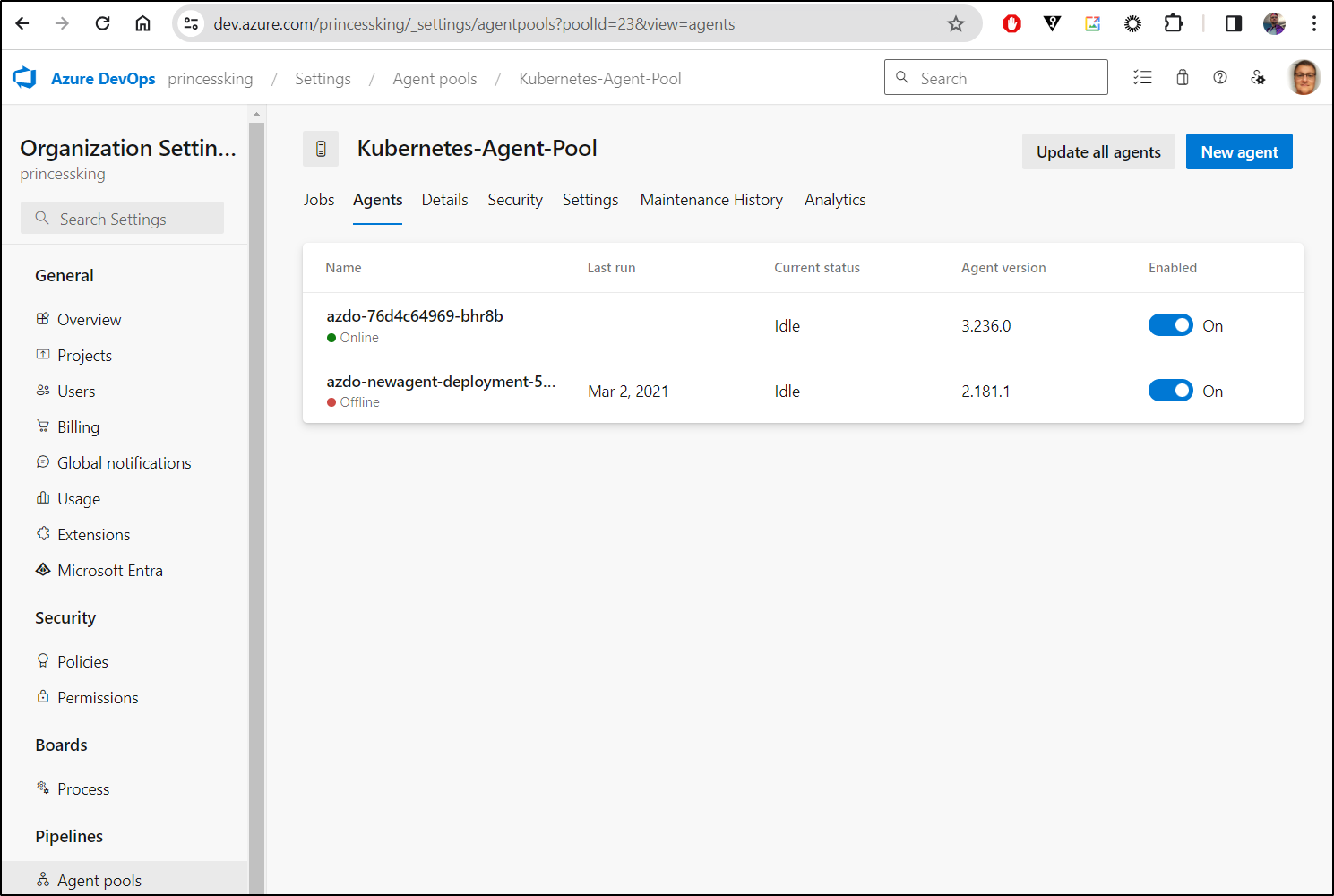Open the browser home page icon
The image size is (1334, 896).
coord(142,23)
